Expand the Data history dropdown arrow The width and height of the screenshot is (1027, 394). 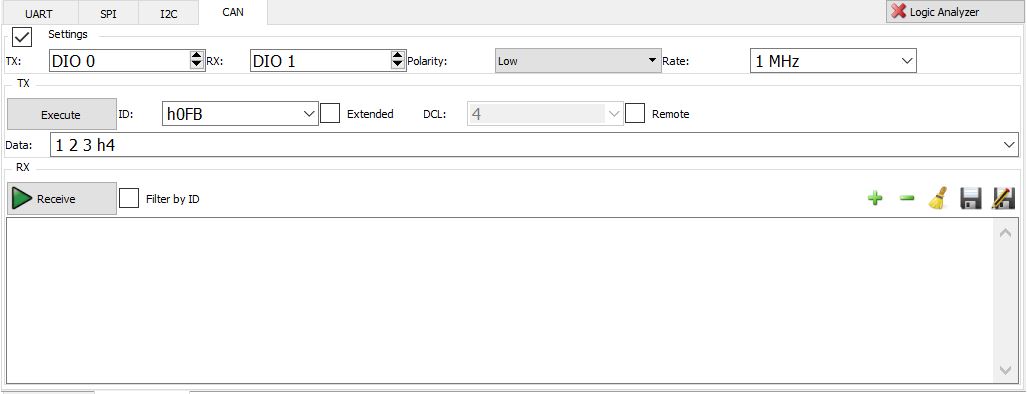click(x=1009, y=145)
